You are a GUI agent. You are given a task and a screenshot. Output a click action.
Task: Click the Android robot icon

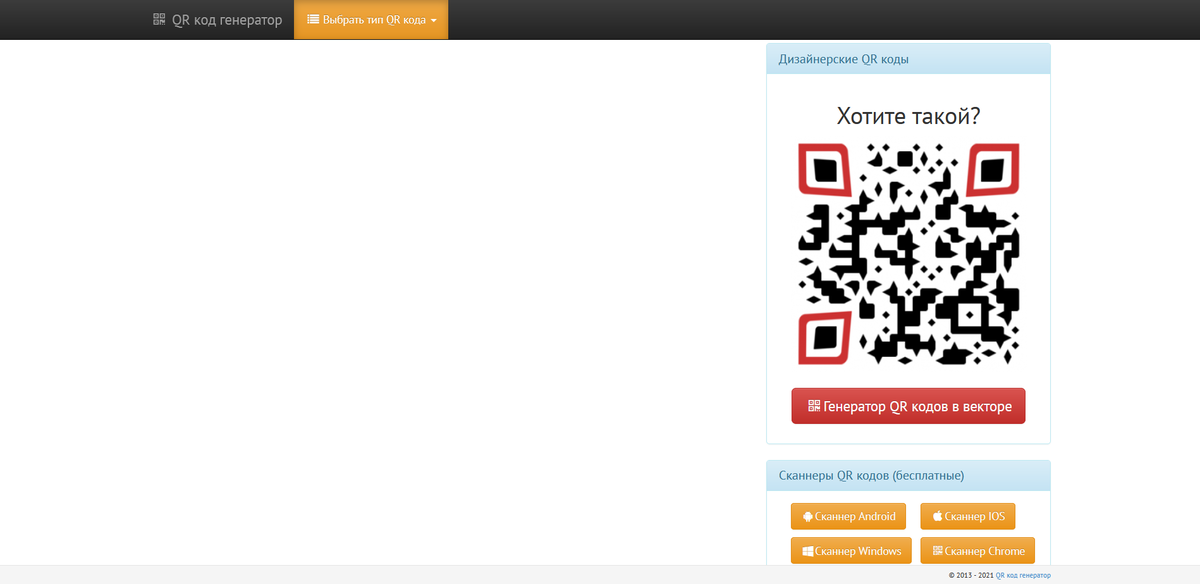(x=808, y=517)
